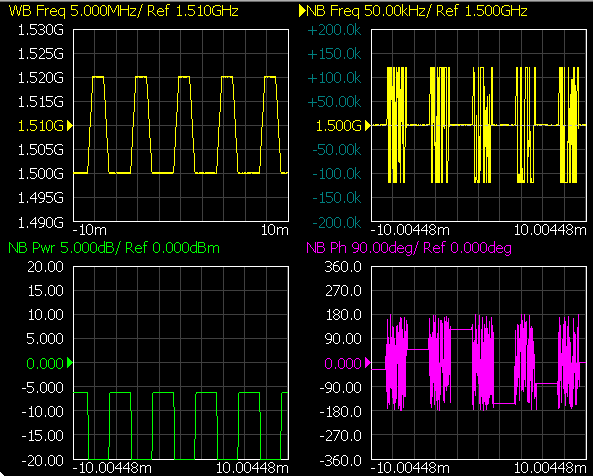Select the NB Freq trace title
The width and height of the screenshot is (593, 476).
point(417,11)
